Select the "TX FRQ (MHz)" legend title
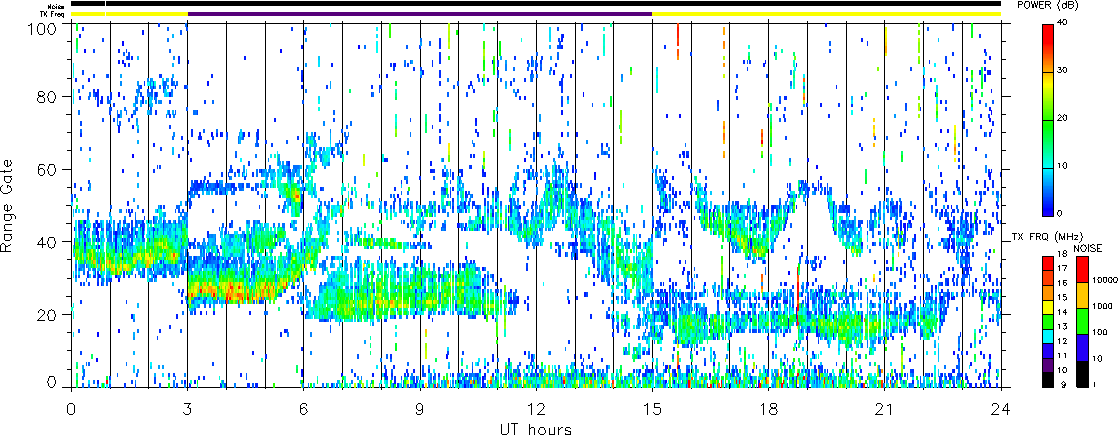The image size is (1118, 435). pyautogui.click(x=1042, y=237)
